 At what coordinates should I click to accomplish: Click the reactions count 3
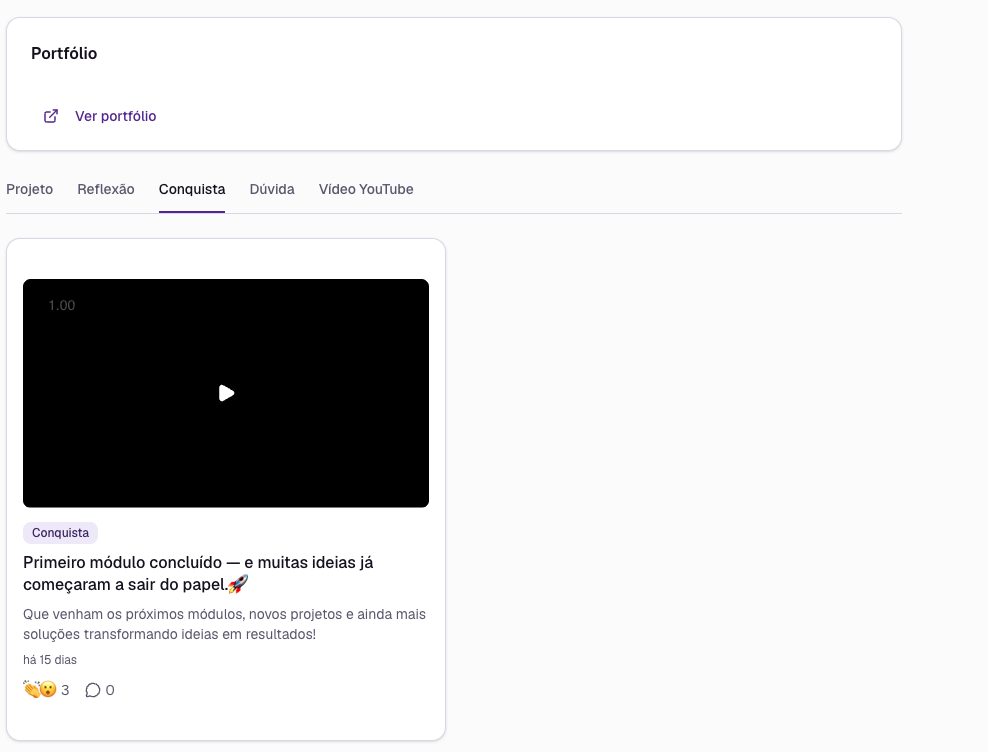click(65, 690)
